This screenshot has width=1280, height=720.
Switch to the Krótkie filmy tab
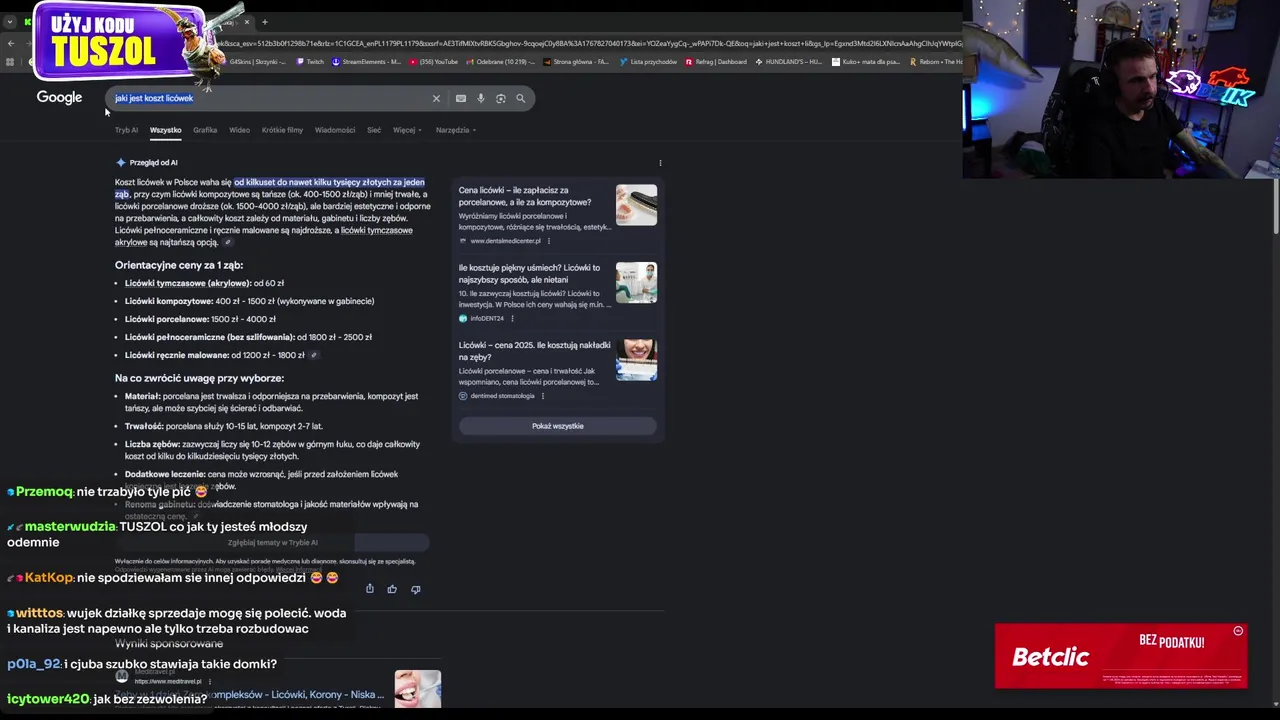282,130
